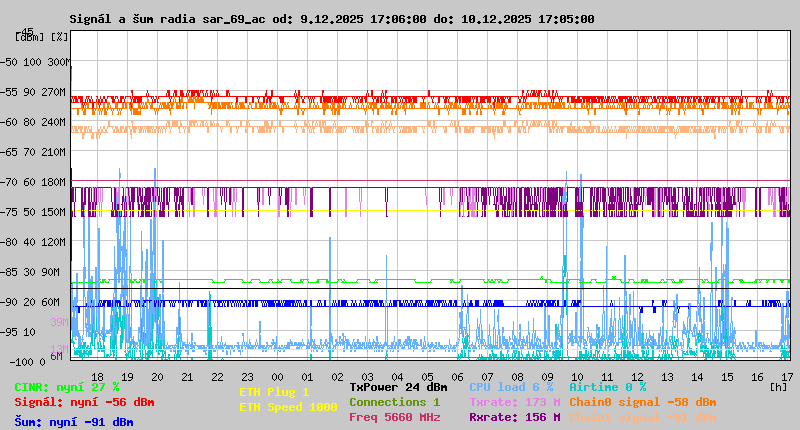Click the "13" hour label on the time axis
This screenshot has width=800, height=430.
point(667,377)
